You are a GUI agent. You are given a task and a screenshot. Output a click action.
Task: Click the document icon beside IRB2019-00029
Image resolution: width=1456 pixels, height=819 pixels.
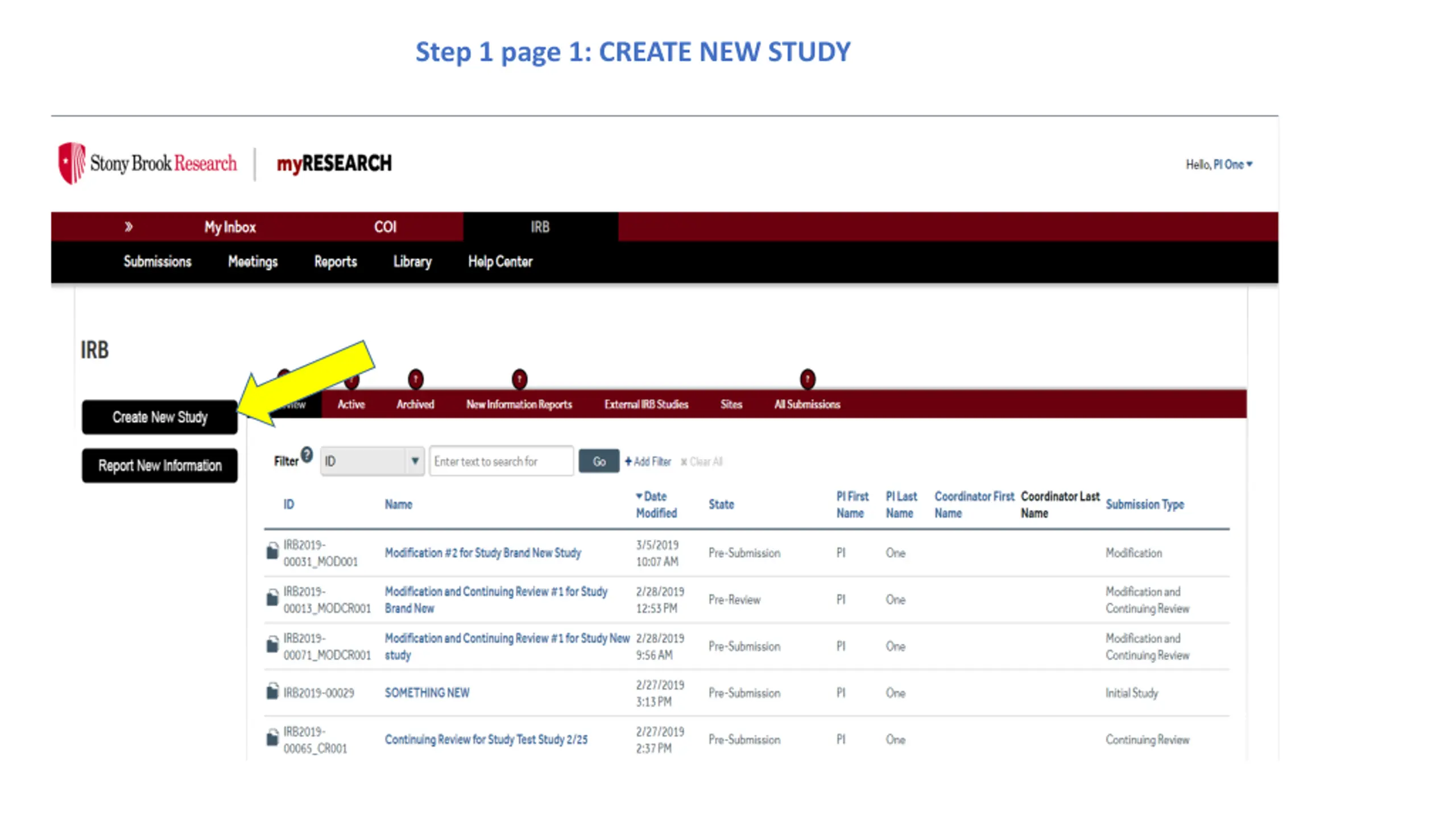click(272, 692)
